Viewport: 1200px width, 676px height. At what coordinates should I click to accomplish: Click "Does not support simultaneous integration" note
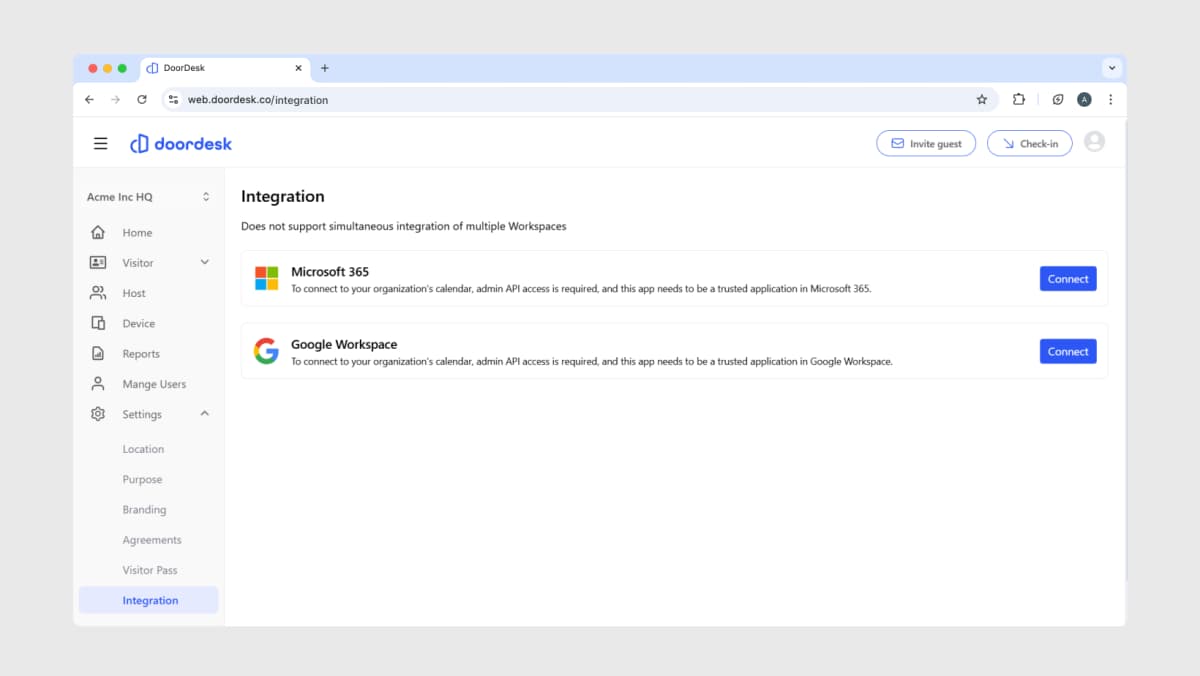coord(404,226)
